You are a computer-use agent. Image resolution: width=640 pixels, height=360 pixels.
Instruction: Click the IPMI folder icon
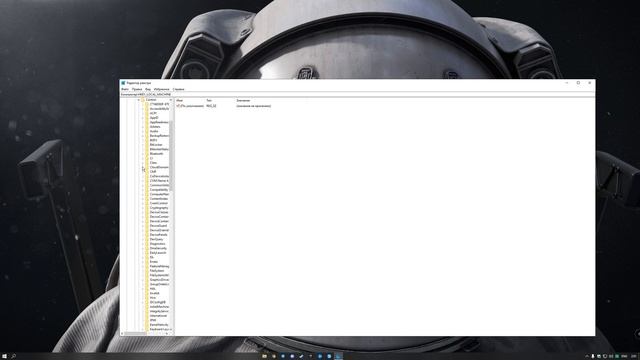point(147,320)
